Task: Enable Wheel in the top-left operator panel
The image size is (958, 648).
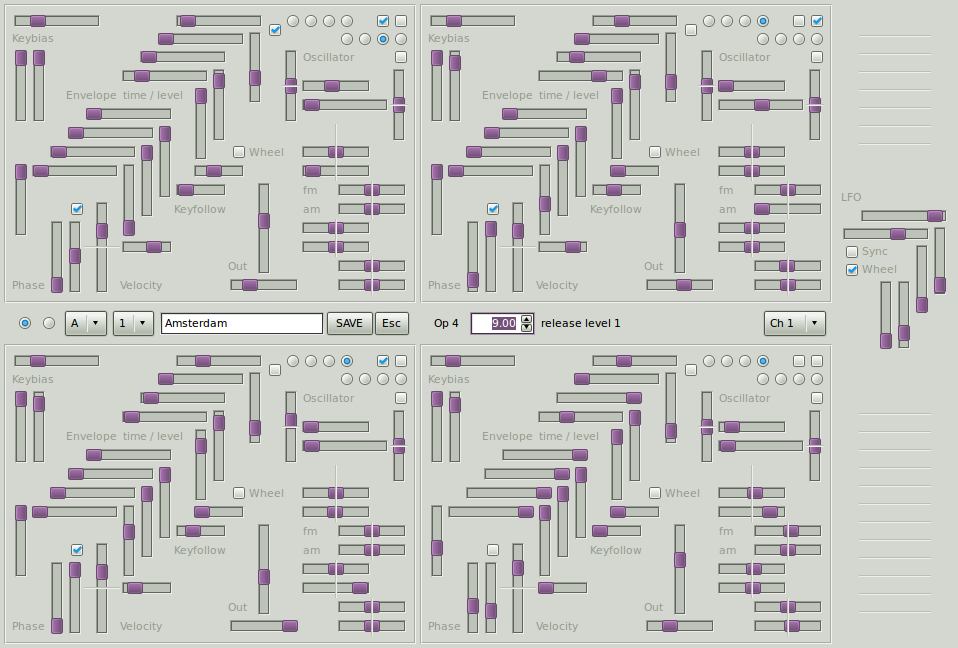Action: [x=239, y=152]
